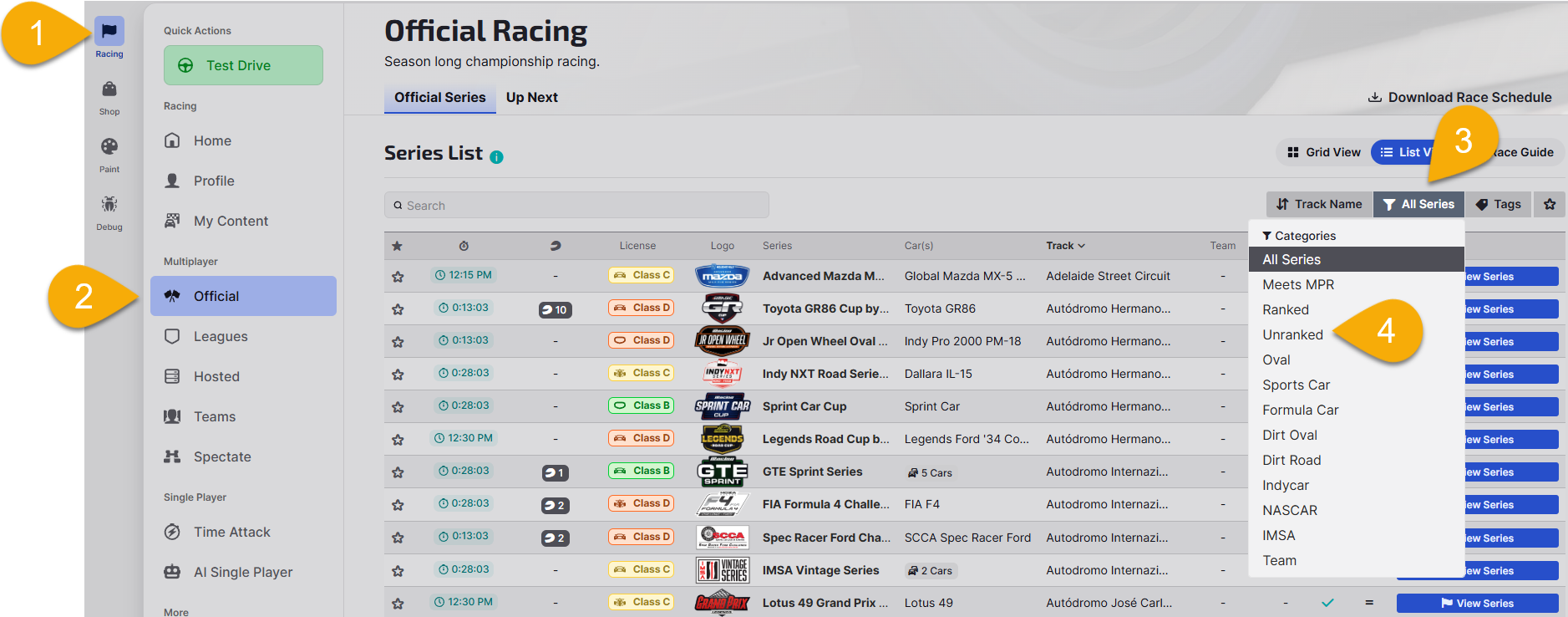1568x617 pixels.
Task: Click the AI Single Player robot icon
Action: click(x=172, y=572)
